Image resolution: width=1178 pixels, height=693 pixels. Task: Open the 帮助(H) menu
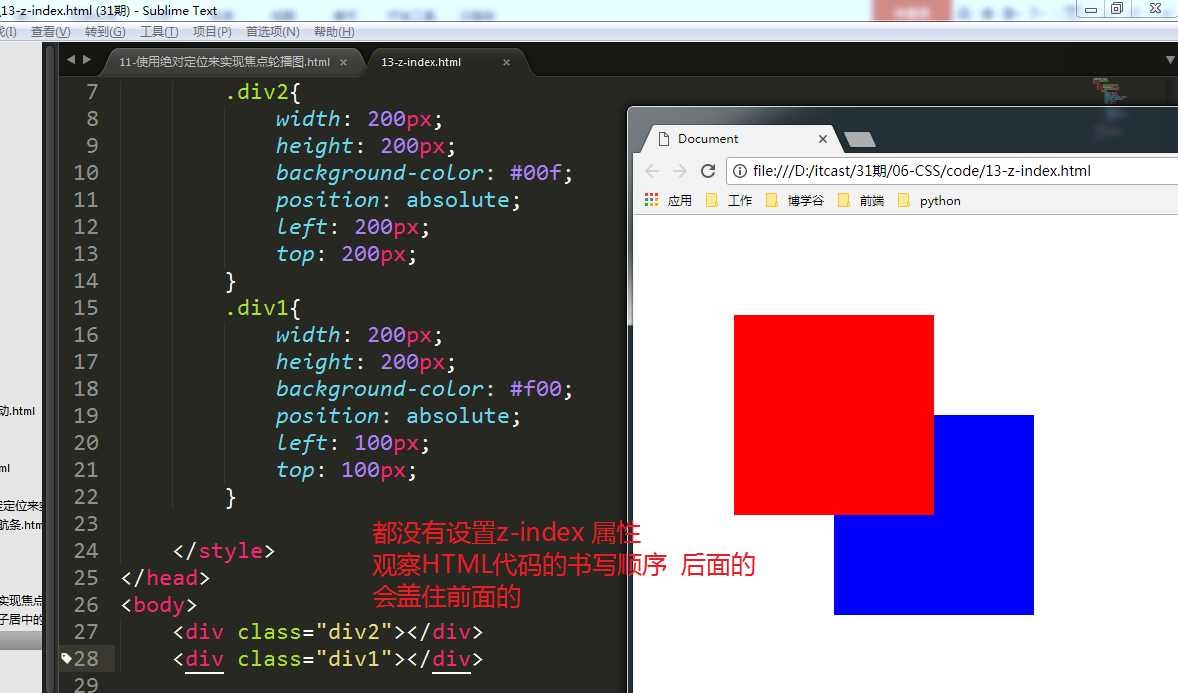pyautogui.click(x=334, y=32)
